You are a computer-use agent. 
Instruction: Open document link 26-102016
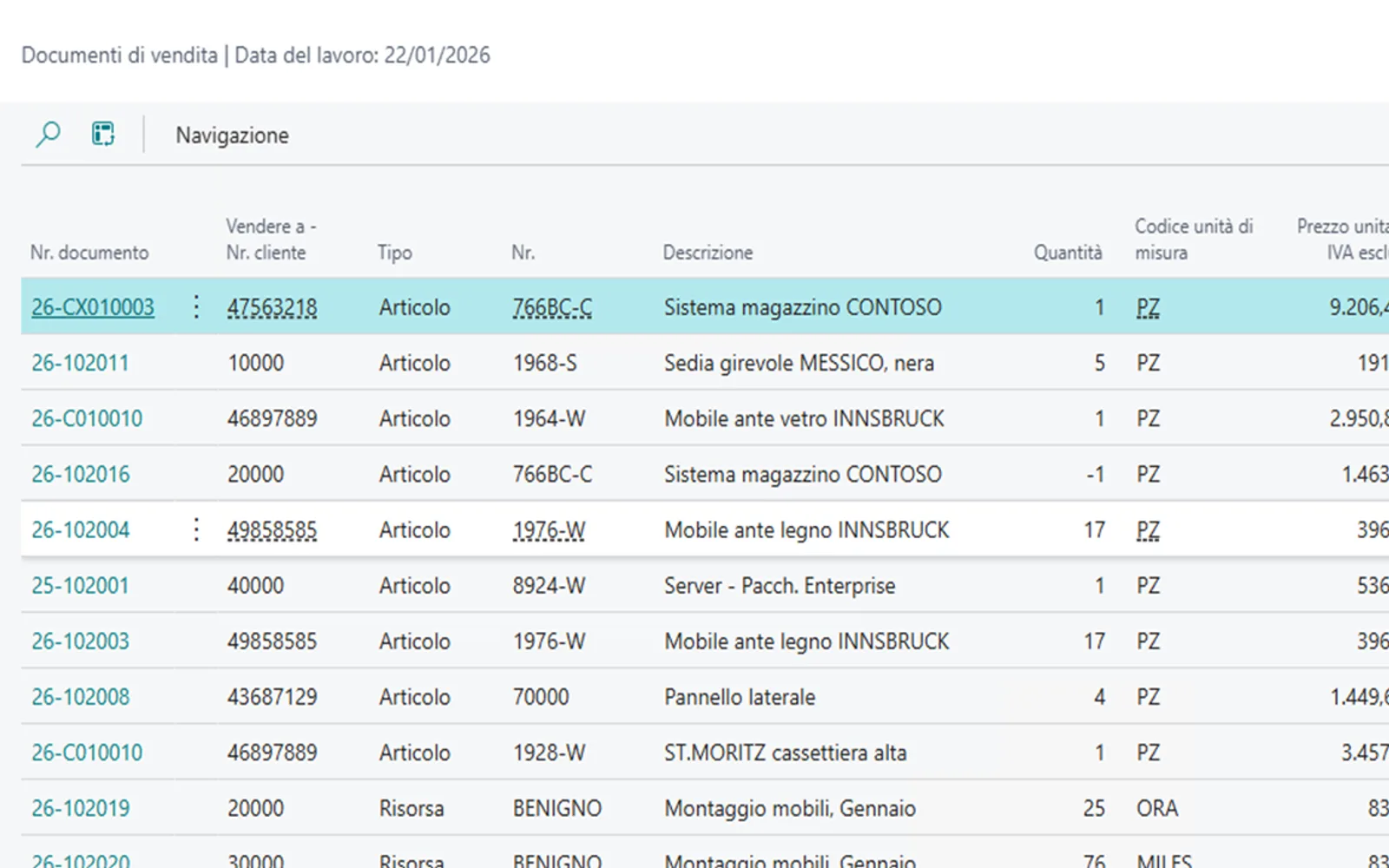coord(80,474)
